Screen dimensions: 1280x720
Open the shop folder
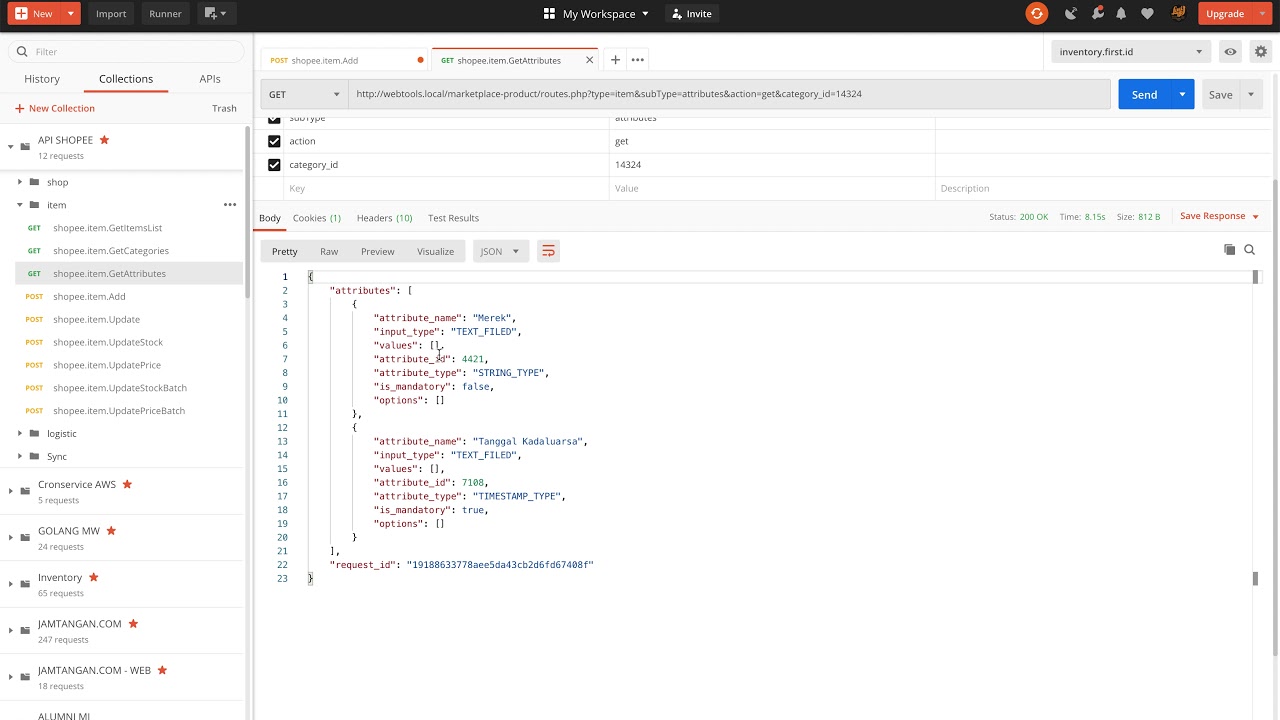click(x=58, y=182)
